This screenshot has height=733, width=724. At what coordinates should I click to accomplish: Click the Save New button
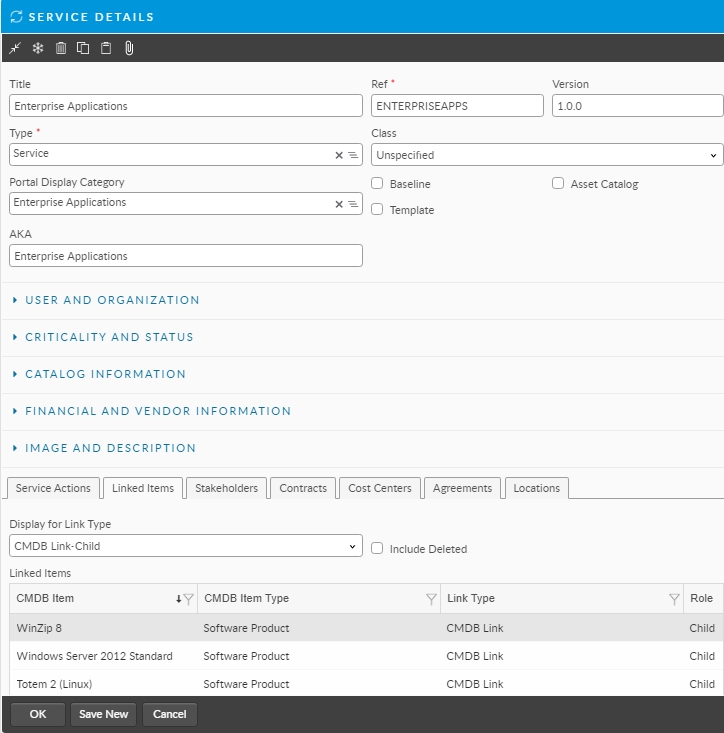click(103, 714)
